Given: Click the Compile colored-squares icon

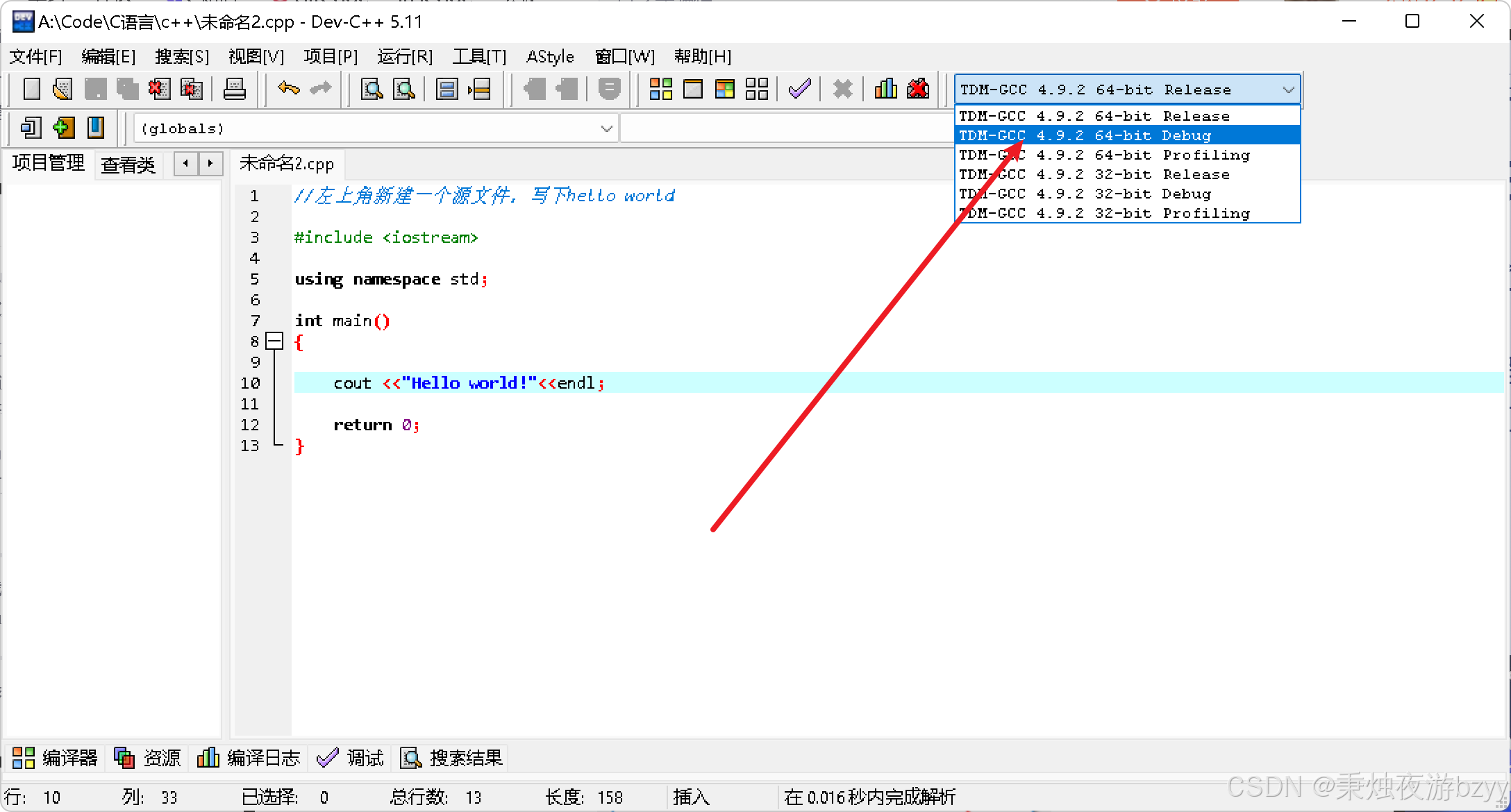Looking at the screenshot, I should click(660, 89).
